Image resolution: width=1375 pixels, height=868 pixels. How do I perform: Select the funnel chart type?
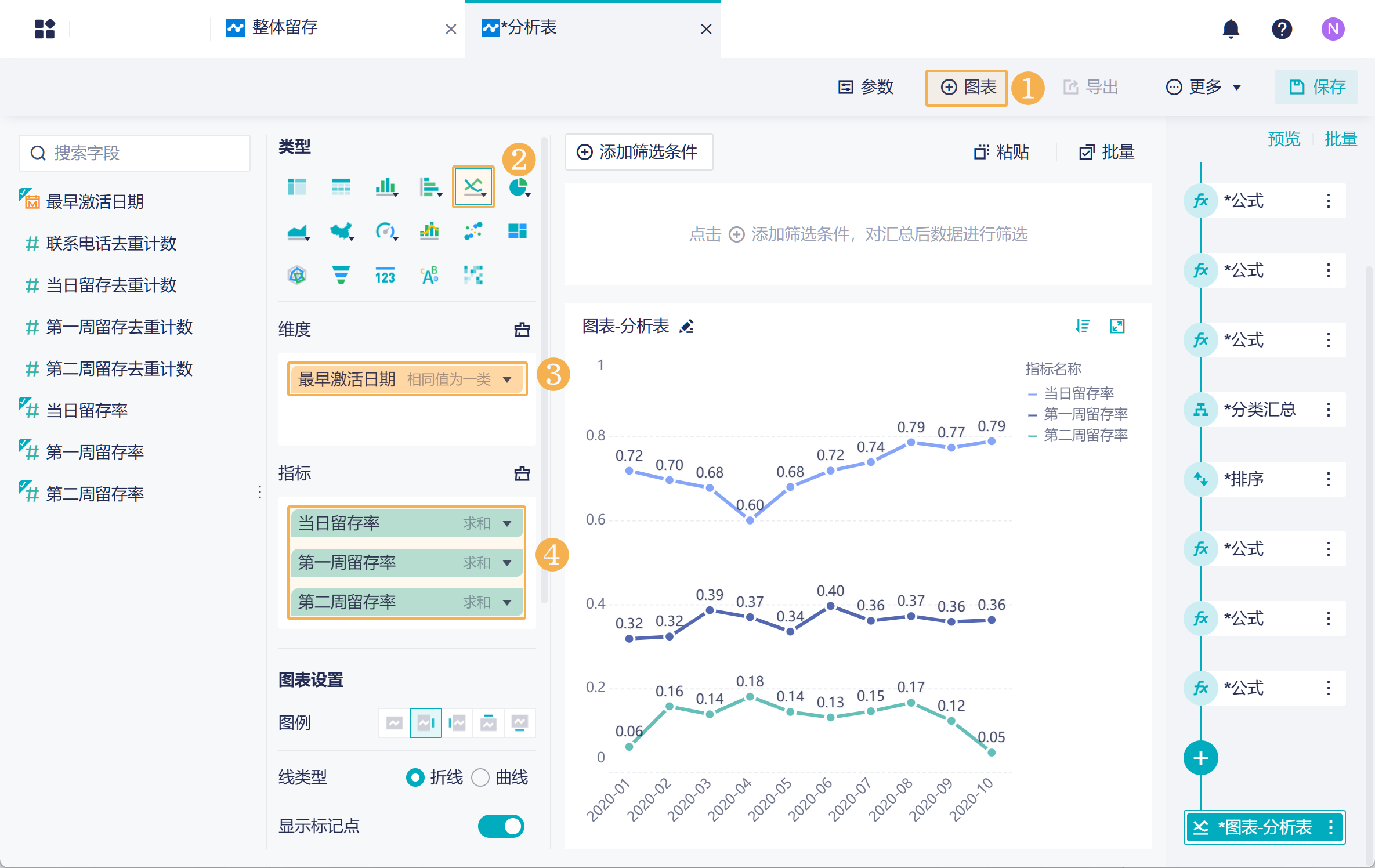341,275
